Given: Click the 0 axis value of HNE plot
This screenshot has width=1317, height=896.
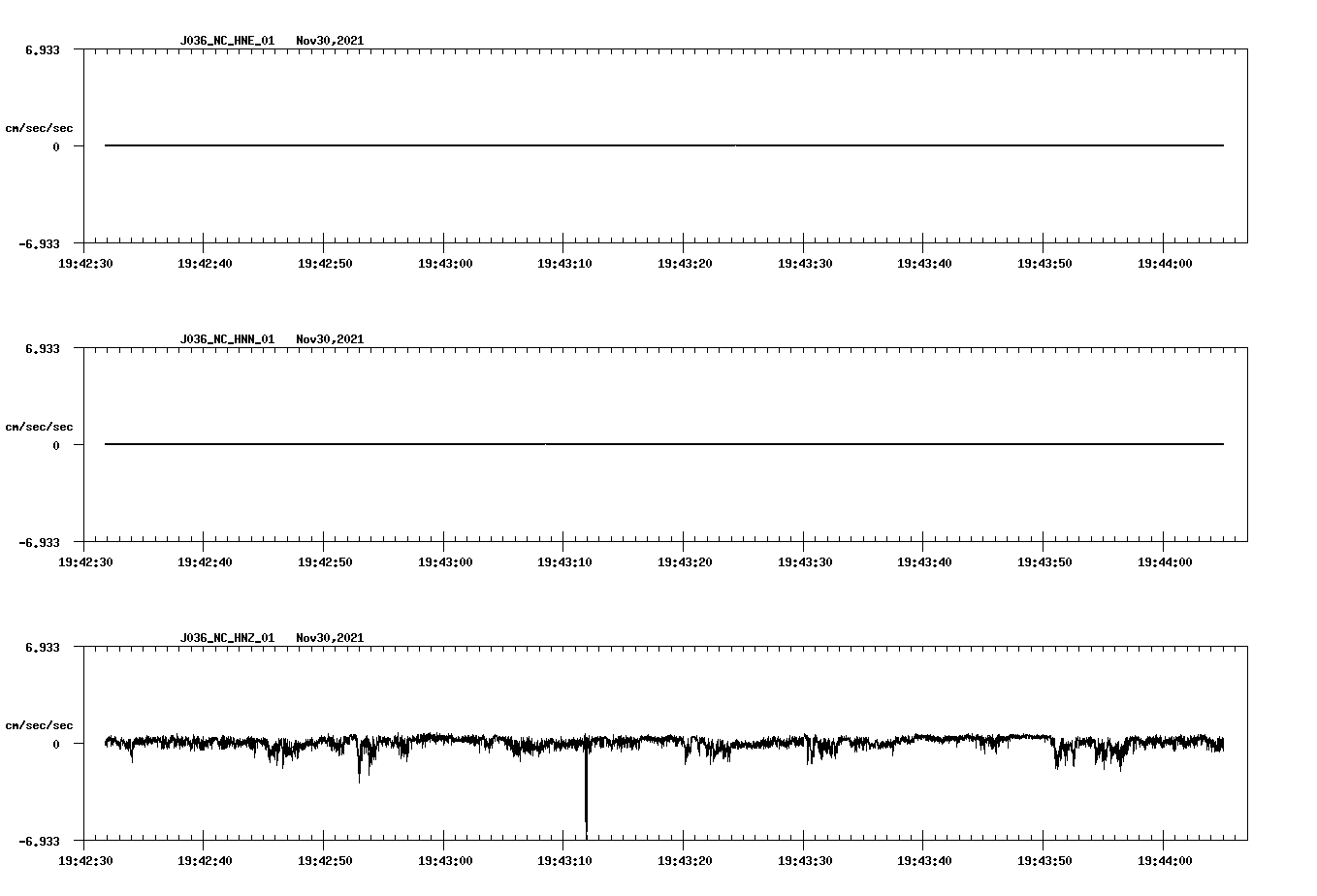Looking at the screenshot, I should (56, 146).
